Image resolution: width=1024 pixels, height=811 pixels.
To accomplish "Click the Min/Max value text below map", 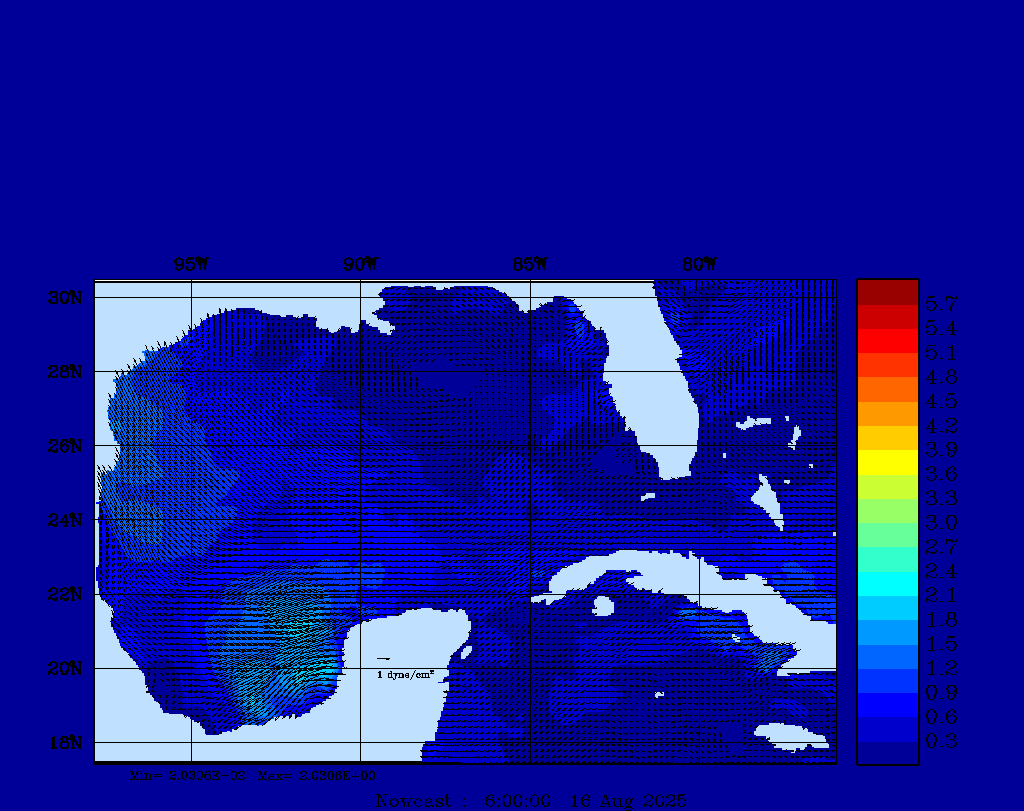I will click(253, 775).
